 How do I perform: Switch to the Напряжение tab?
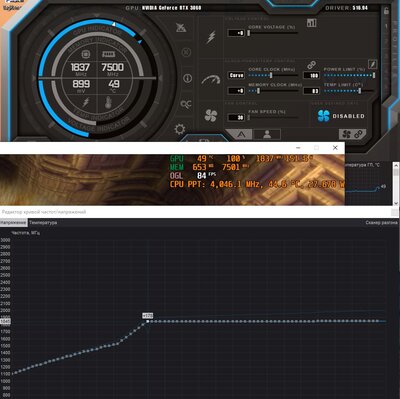[x=13, y=222]
